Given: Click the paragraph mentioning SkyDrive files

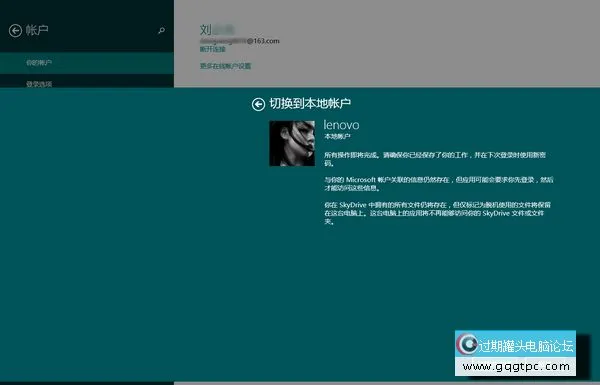Looking at the screenshot, I should [x=437, y=213].
